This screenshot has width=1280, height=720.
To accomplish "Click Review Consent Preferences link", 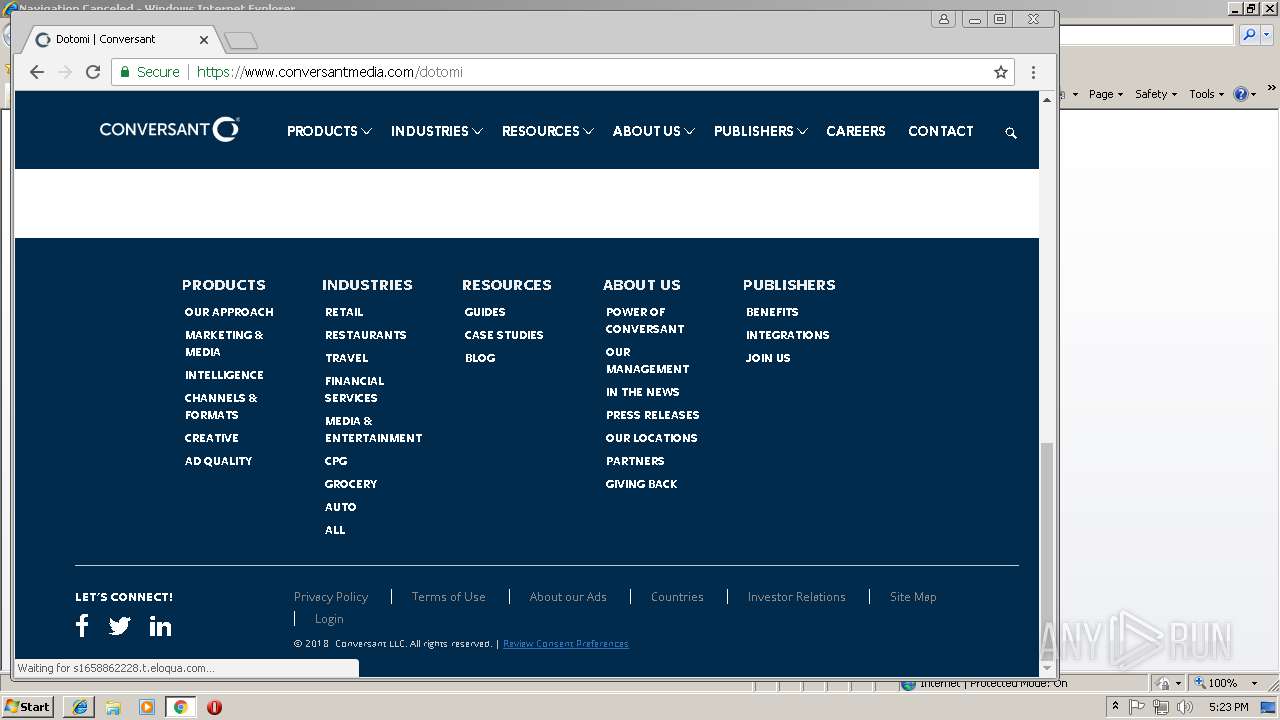I will [x=566, y=644].
